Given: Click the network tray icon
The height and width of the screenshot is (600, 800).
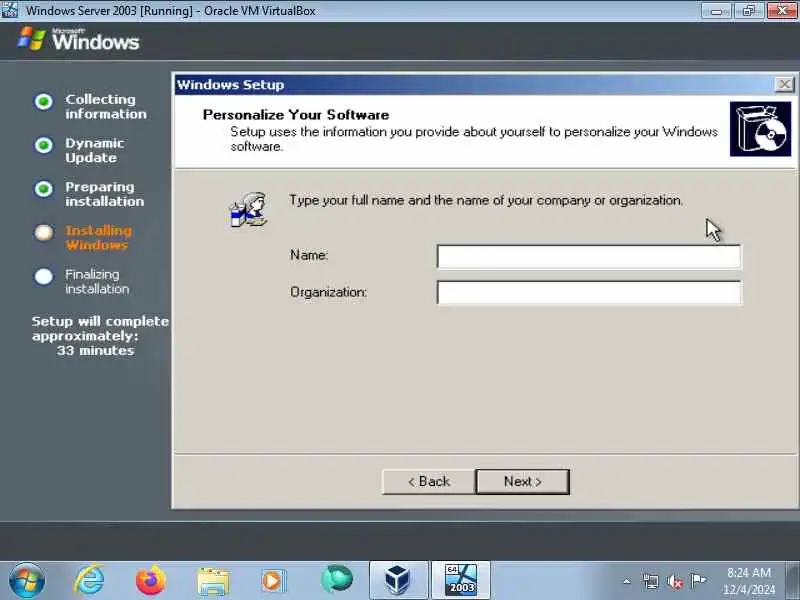Looking at the screenshot, I should click(x=651, y=581).
